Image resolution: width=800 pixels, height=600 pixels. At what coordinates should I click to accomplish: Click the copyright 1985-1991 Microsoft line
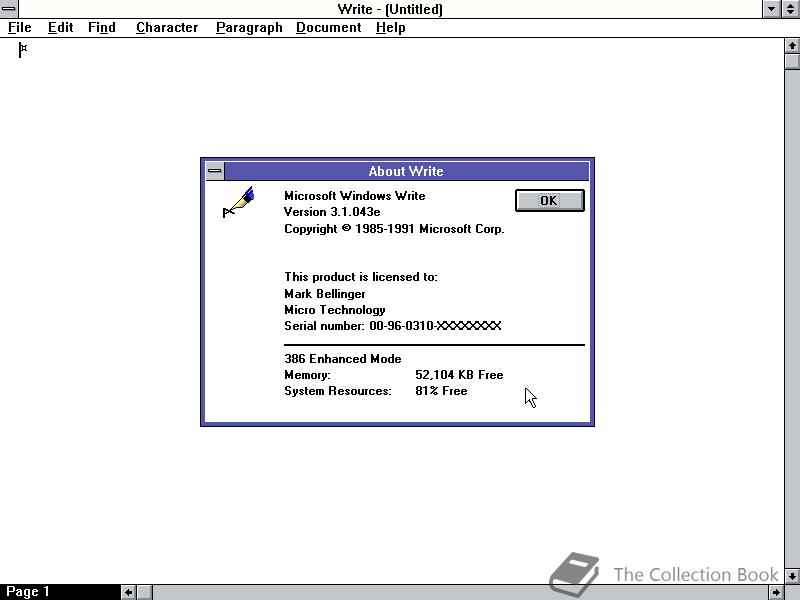click(394, 229)
